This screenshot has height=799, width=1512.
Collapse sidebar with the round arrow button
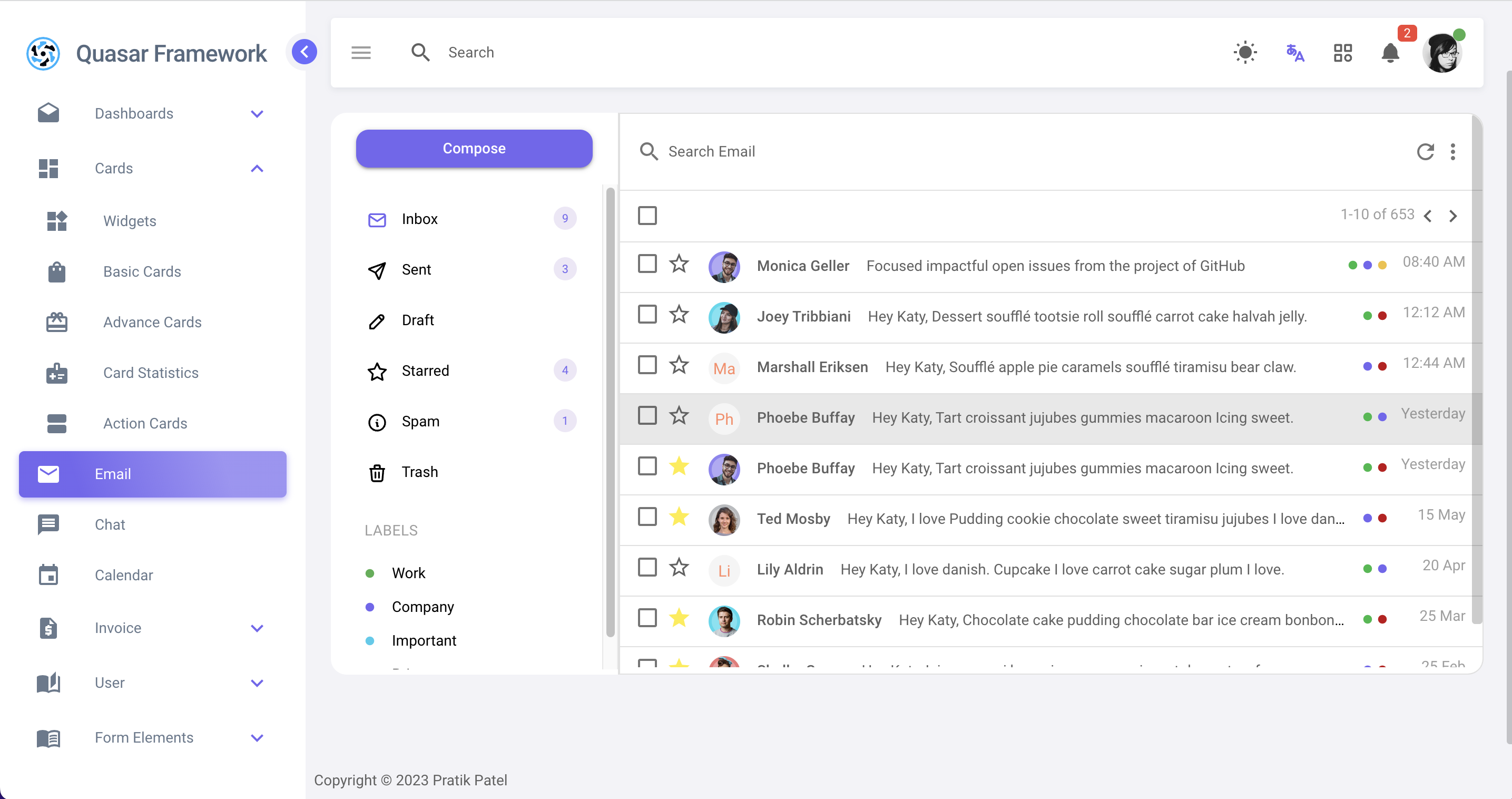[304, 52]
